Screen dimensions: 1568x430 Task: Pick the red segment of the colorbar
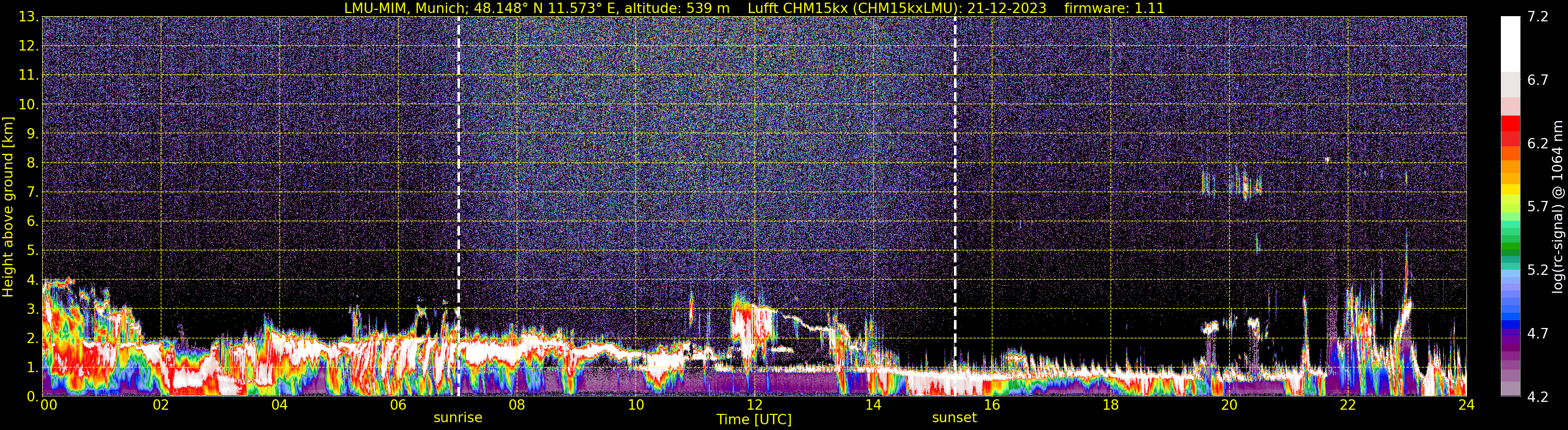pyautogui.click(x=1510, y=123)
